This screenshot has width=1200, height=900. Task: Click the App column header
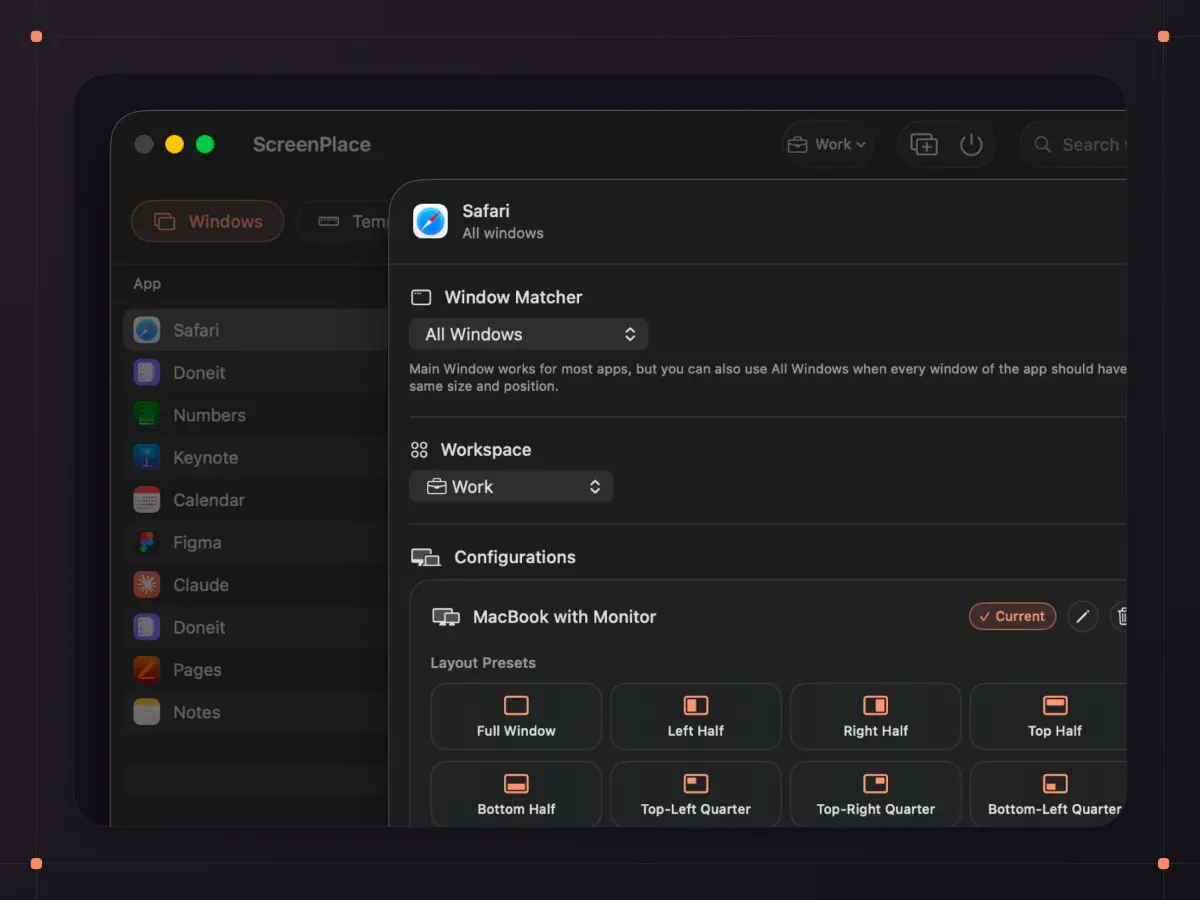pyautogui.click(x=147, y=284)
